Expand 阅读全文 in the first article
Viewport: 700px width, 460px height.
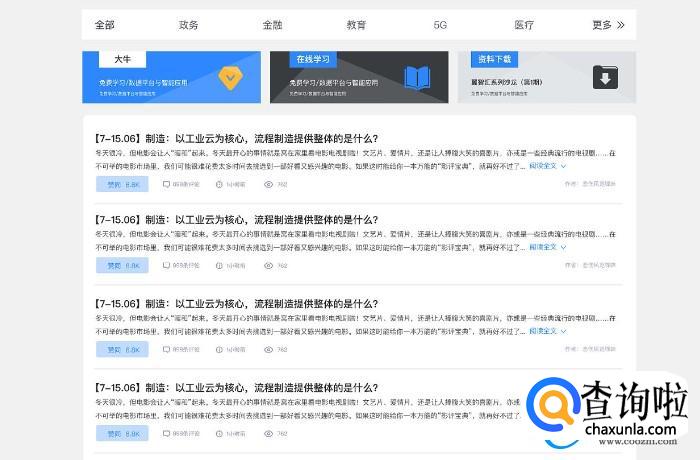tap(547, 166)
